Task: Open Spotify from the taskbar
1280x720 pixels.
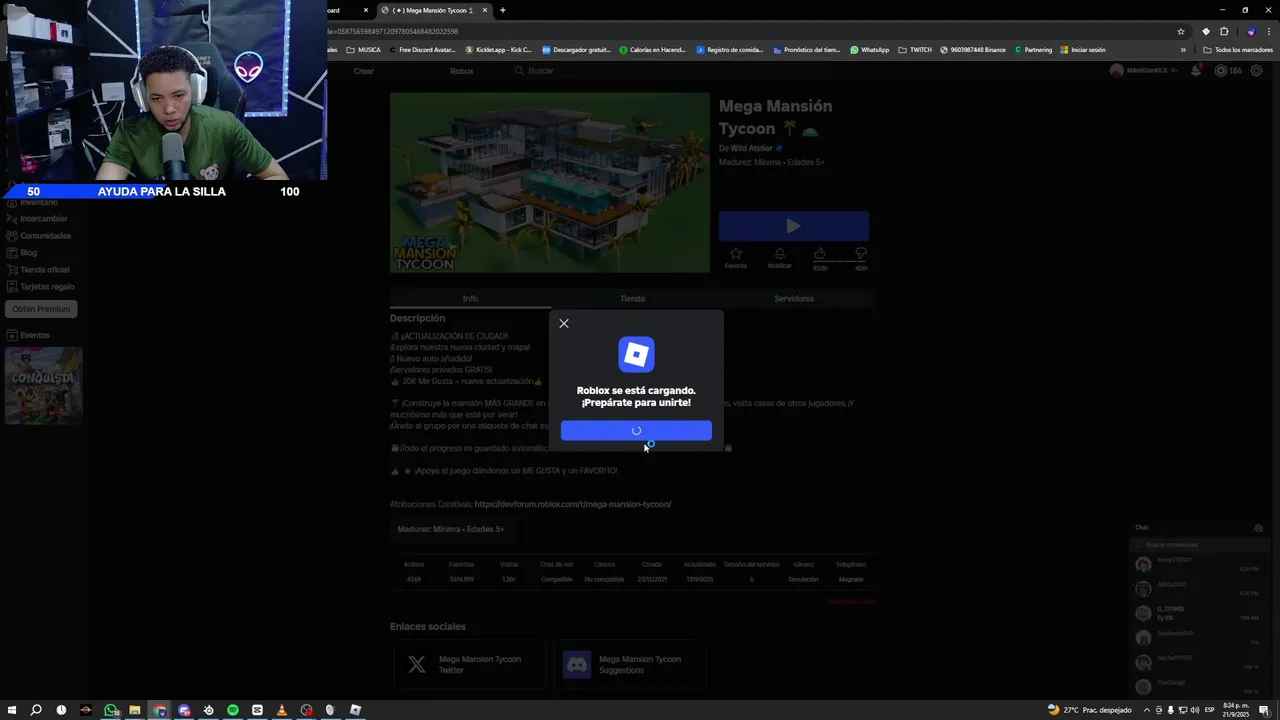Action: coord(232,710)
